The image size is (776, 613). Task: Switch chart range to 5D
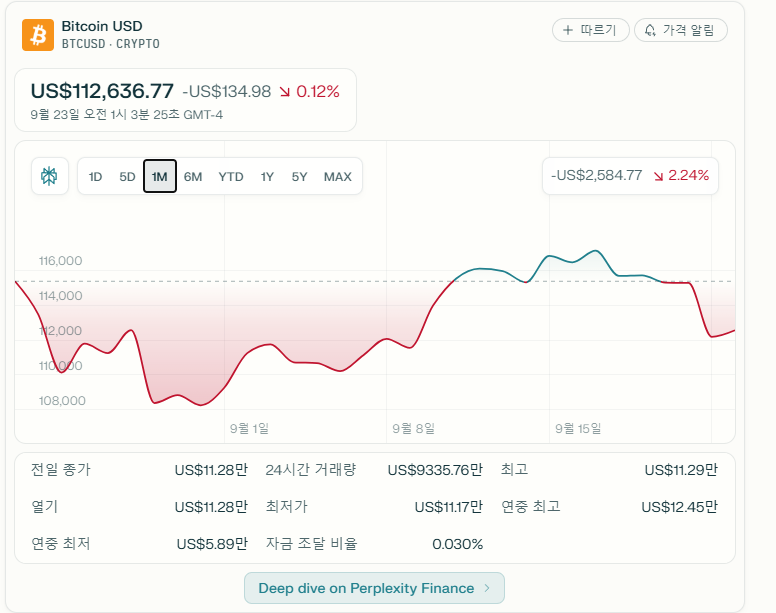[127, 177]
